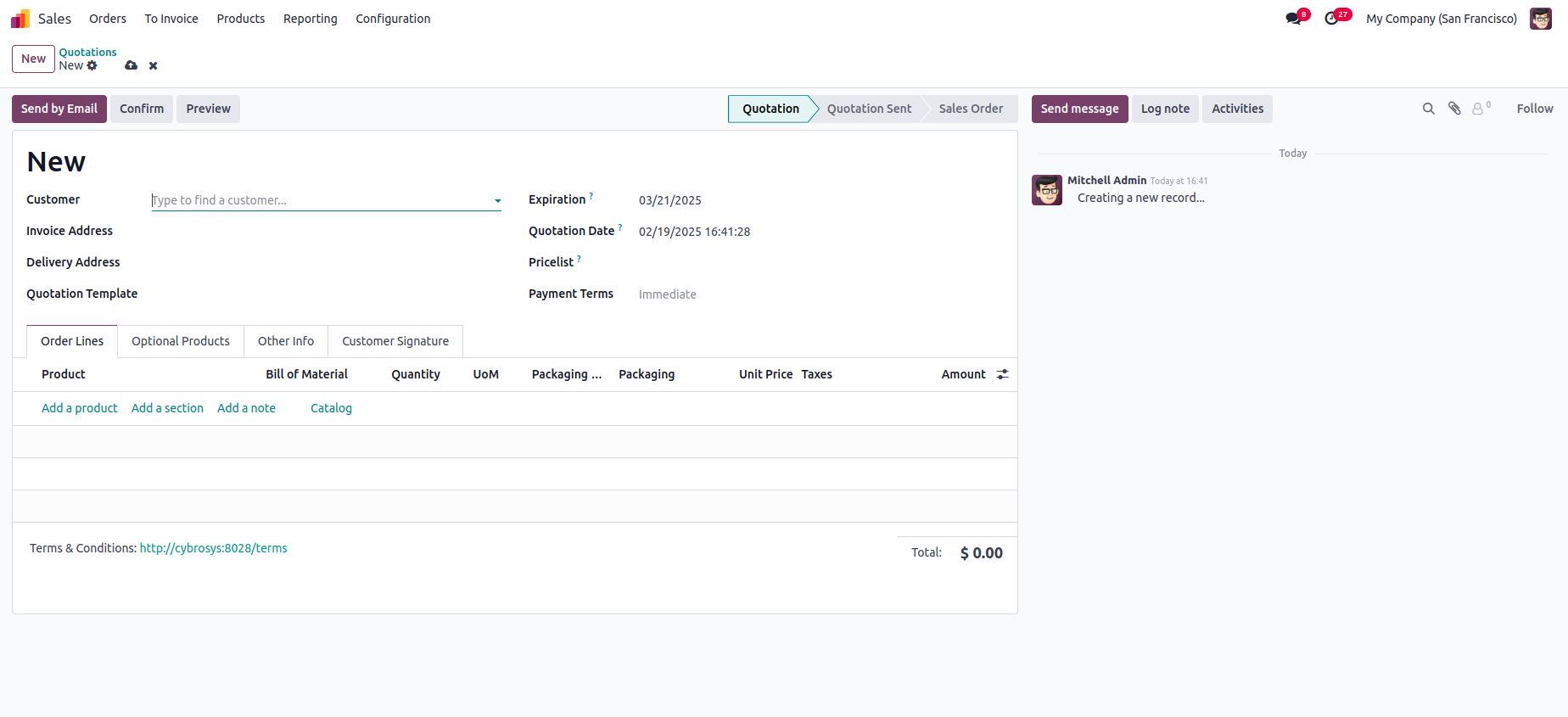This screenshot has width=1568, height=717.
Task: Select the Quotation Sent status stage
Action: [869, 109]
